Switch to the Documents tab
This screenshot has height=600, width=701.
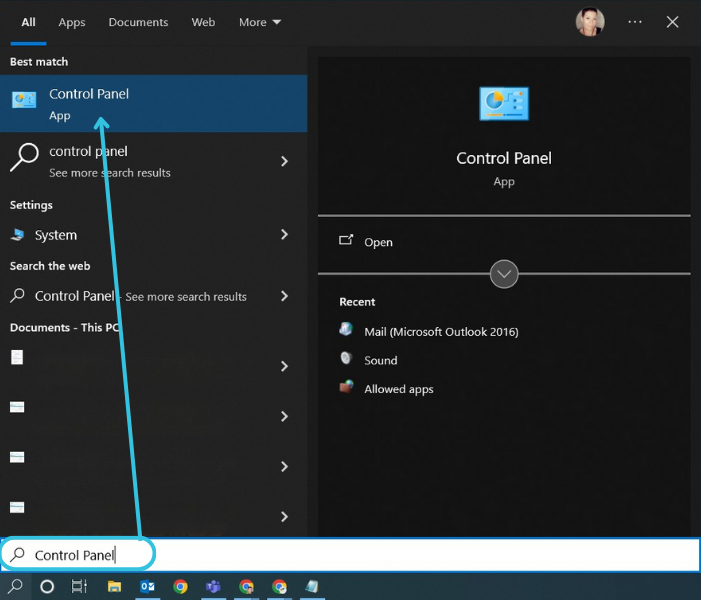pyautogui.click(x=138, y=22)
